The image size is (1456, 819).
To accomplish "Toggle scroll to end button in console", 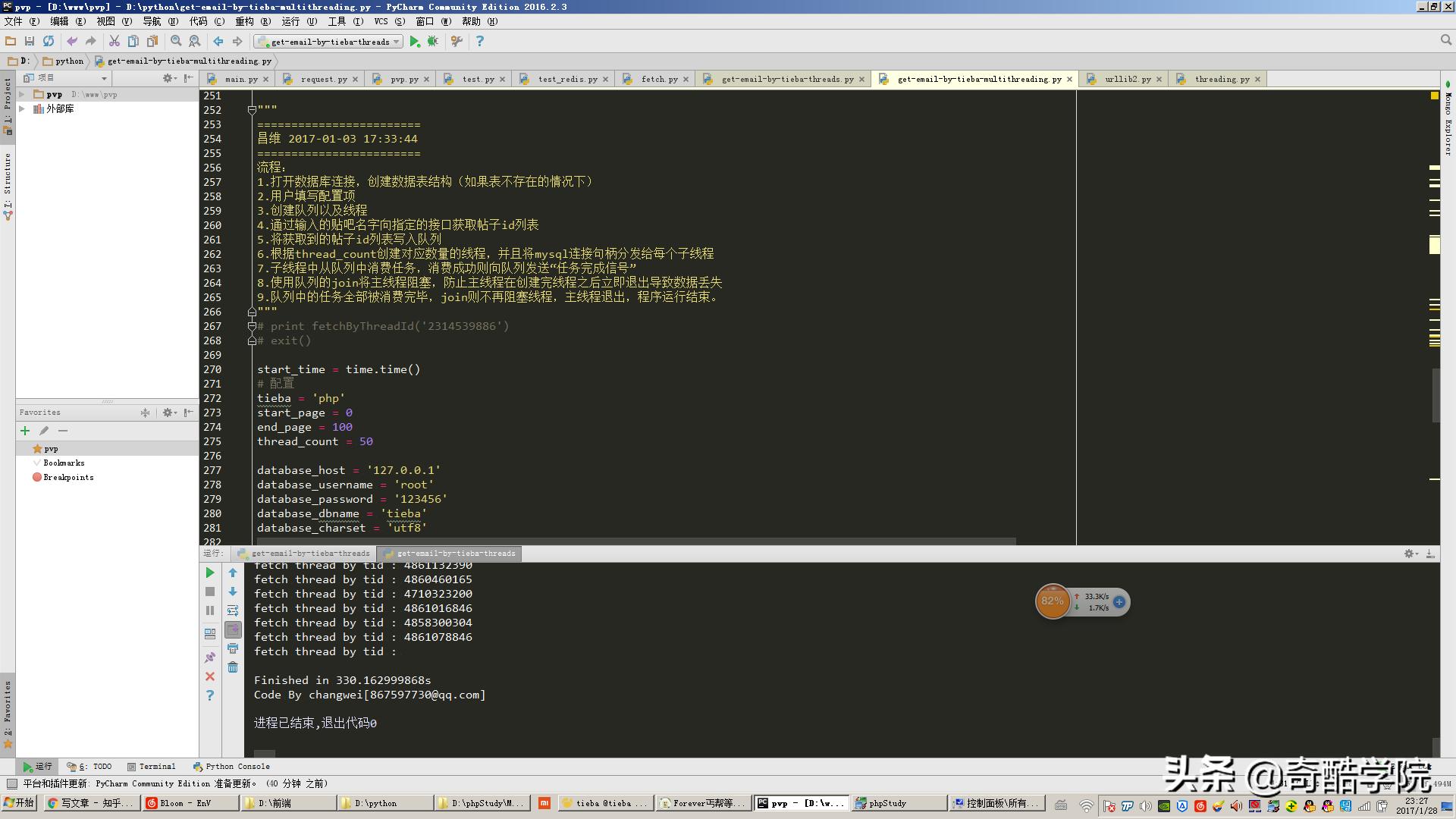I will [233, 630].
